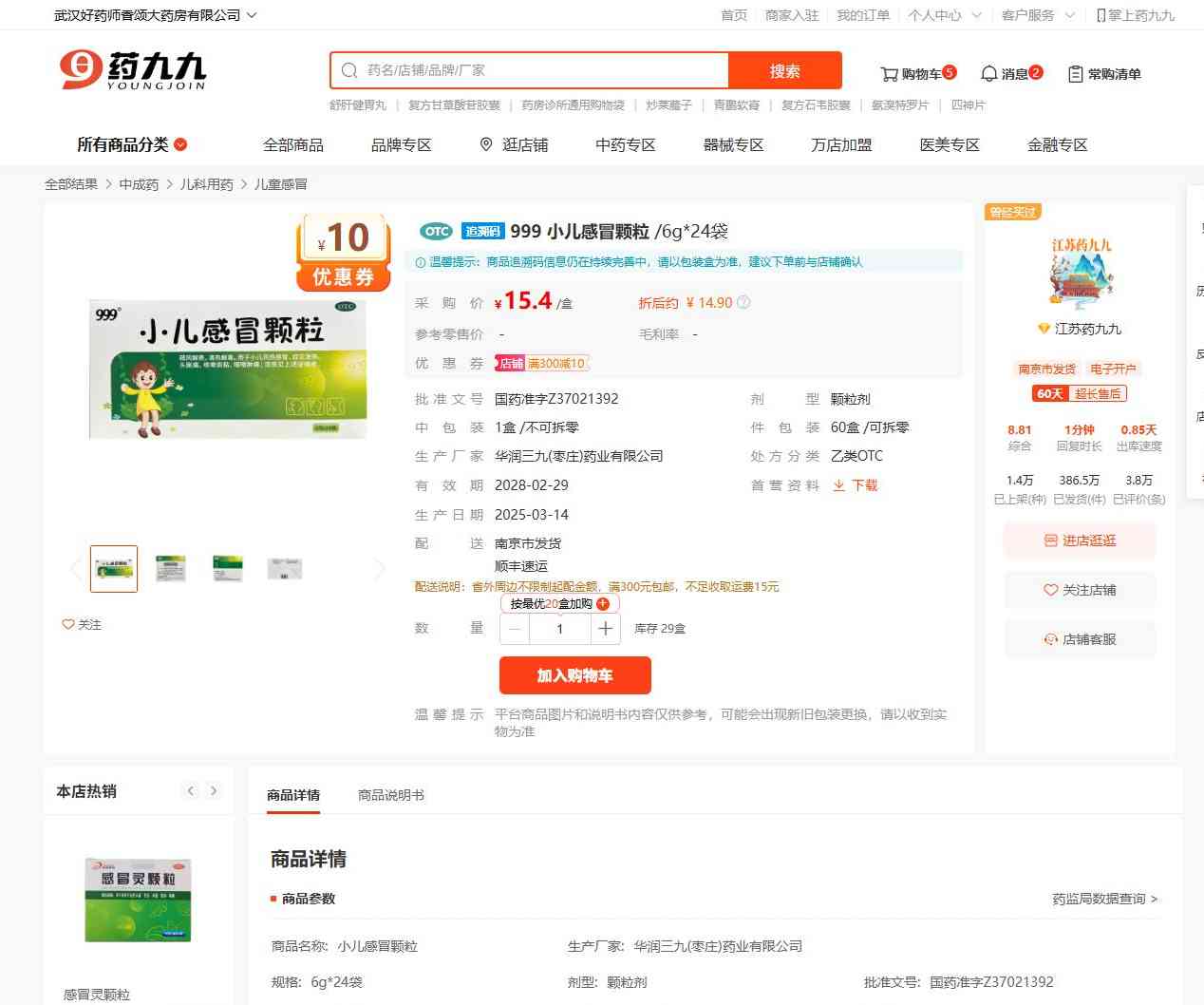Add the product to shopping cart
1204x1005 pixels.
pos(574,675)
